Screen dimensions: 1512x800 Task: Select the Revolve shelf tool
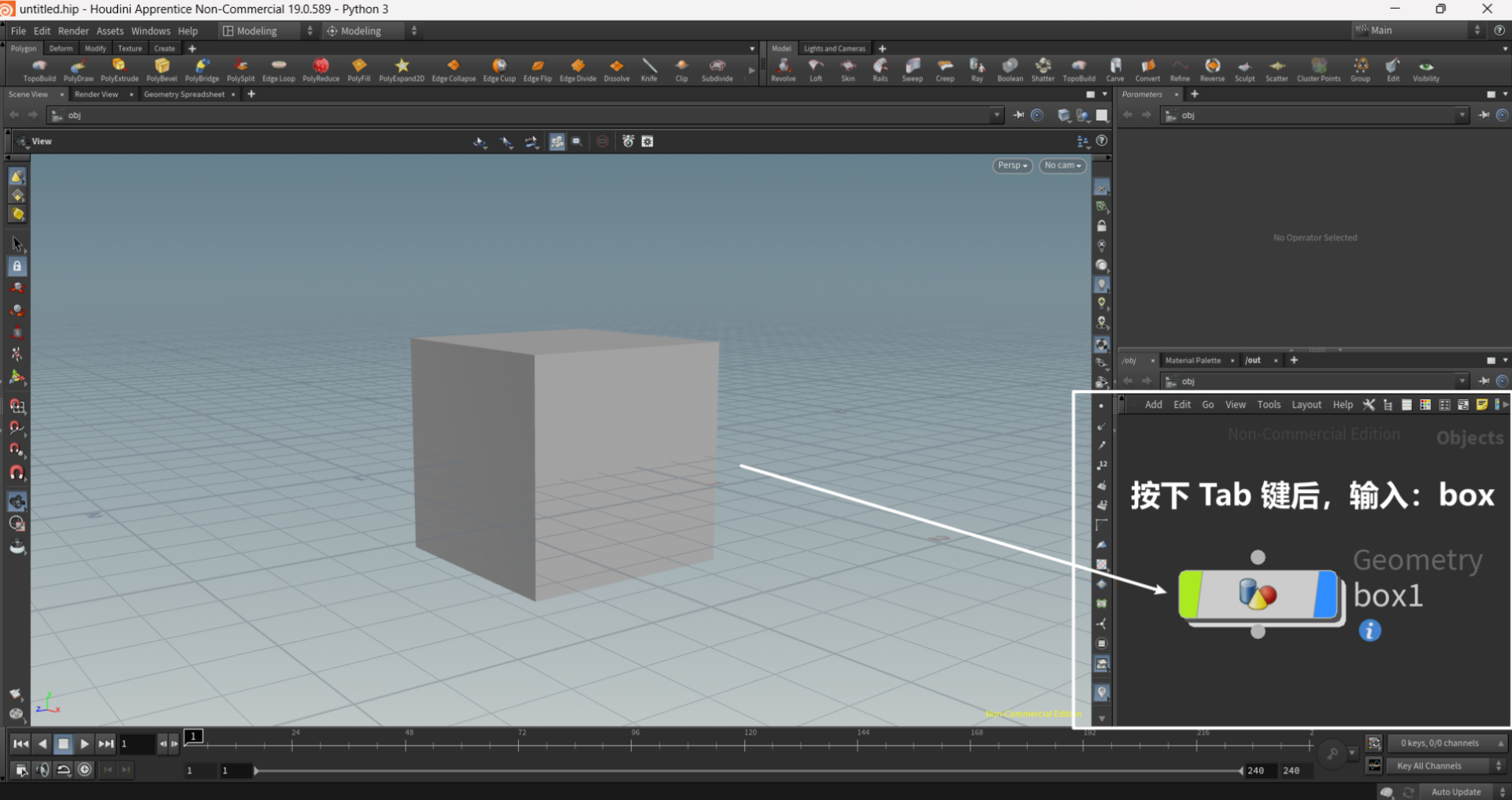[x=784, y=69]
